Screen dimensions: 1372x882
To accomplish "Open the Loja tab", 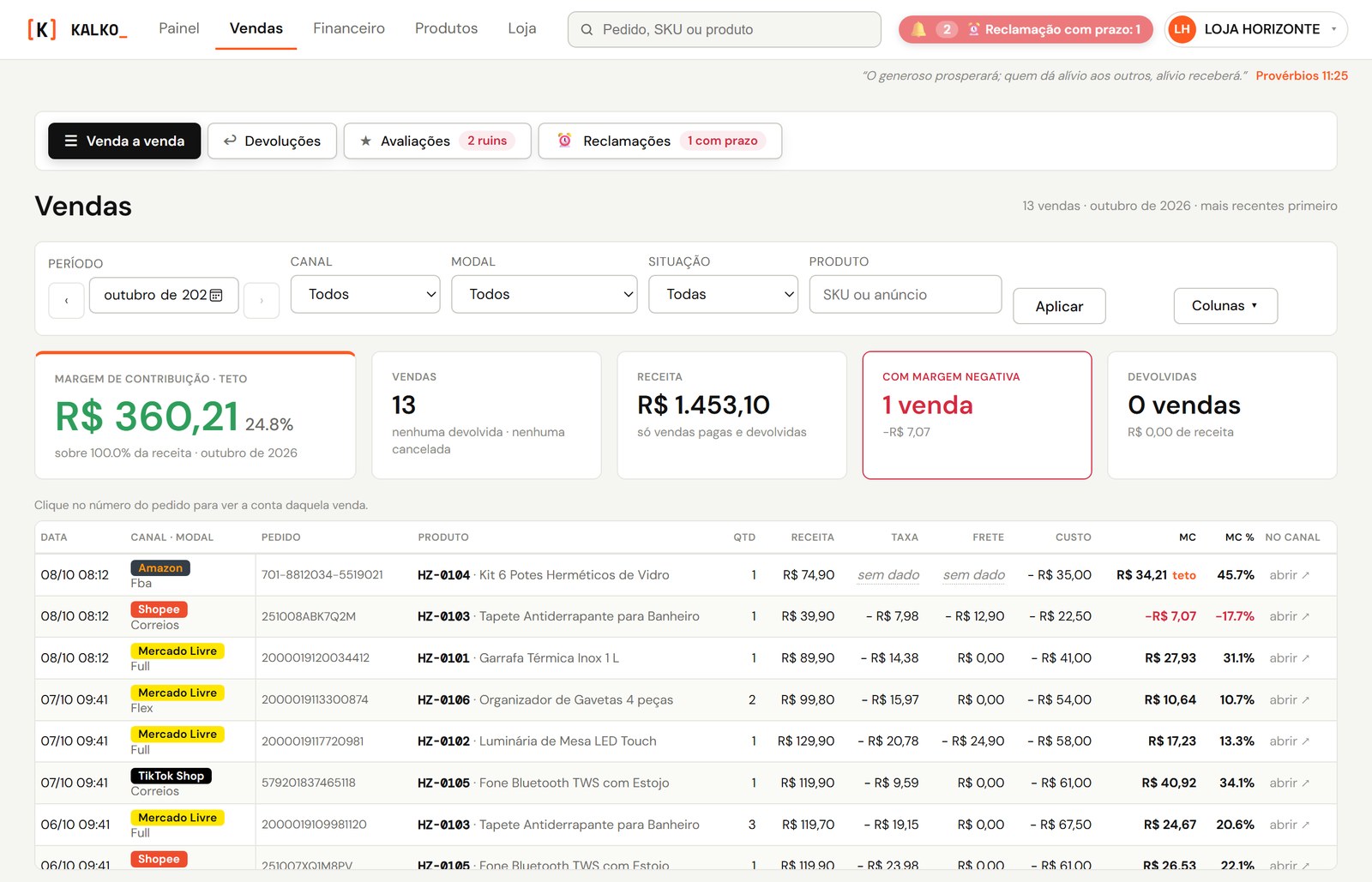I will click(522, 28).
